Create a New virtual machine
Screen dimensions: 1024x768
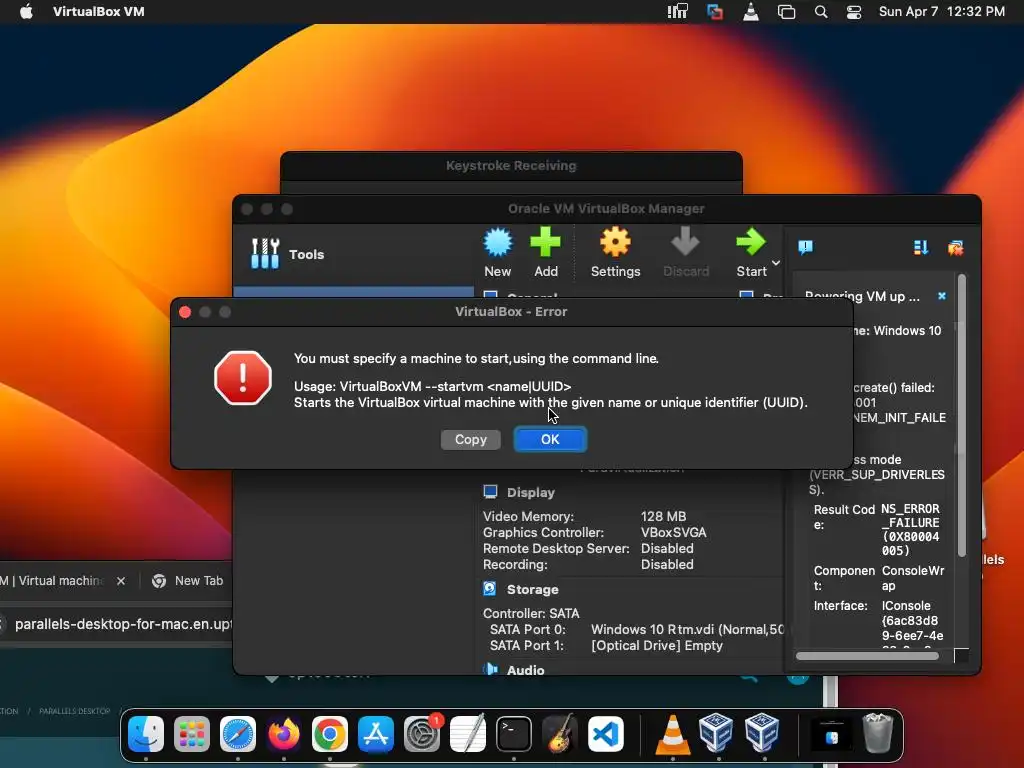498,252
